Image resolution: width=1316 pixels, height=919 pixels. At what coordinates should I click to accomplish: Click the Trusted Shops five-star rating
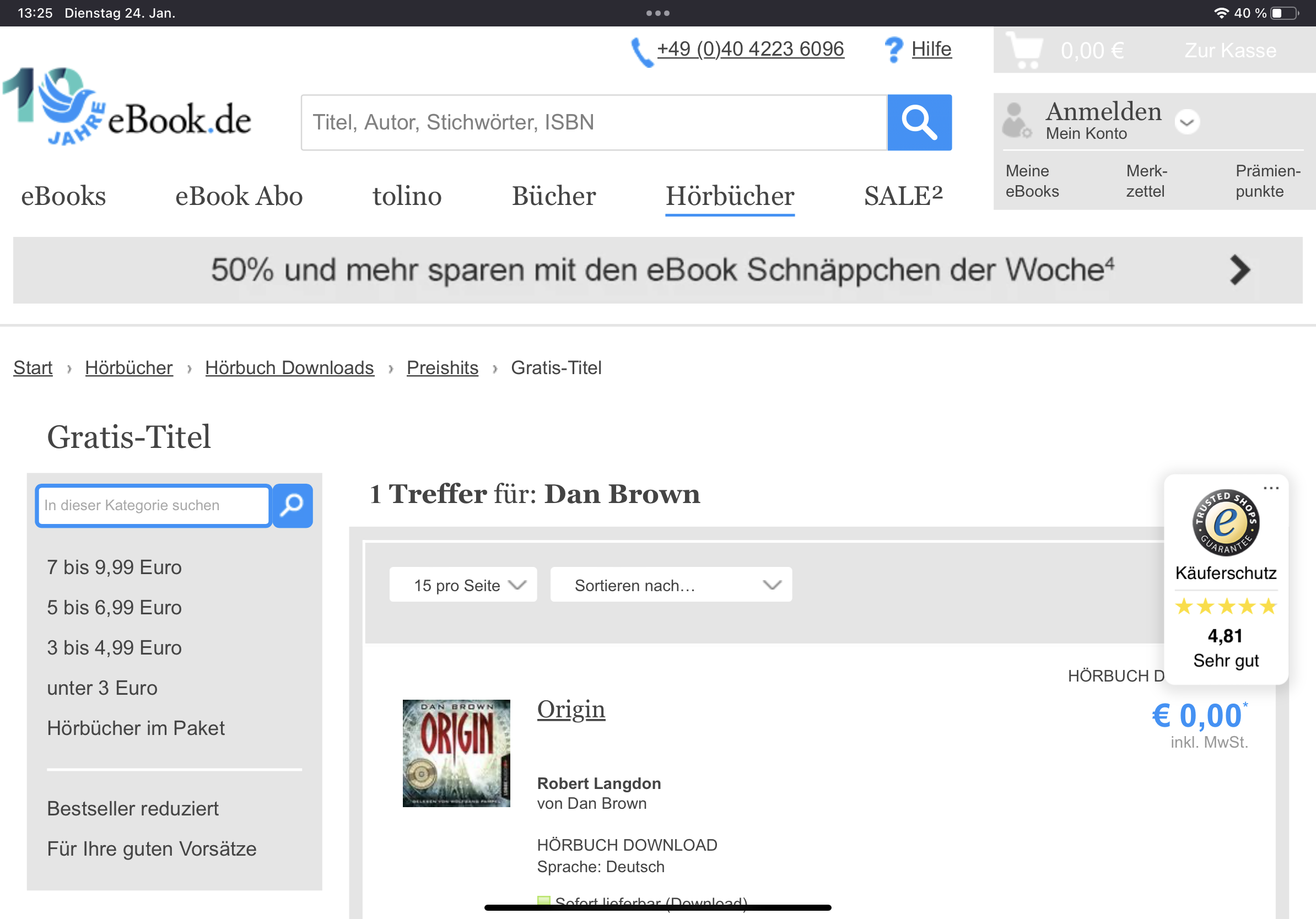click(1226, 606)
